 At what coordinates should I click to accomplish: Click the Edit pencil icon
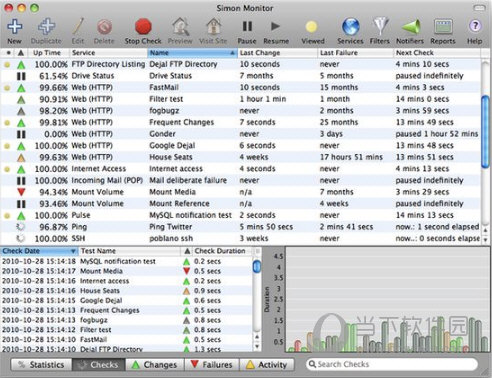click(78, 27)
